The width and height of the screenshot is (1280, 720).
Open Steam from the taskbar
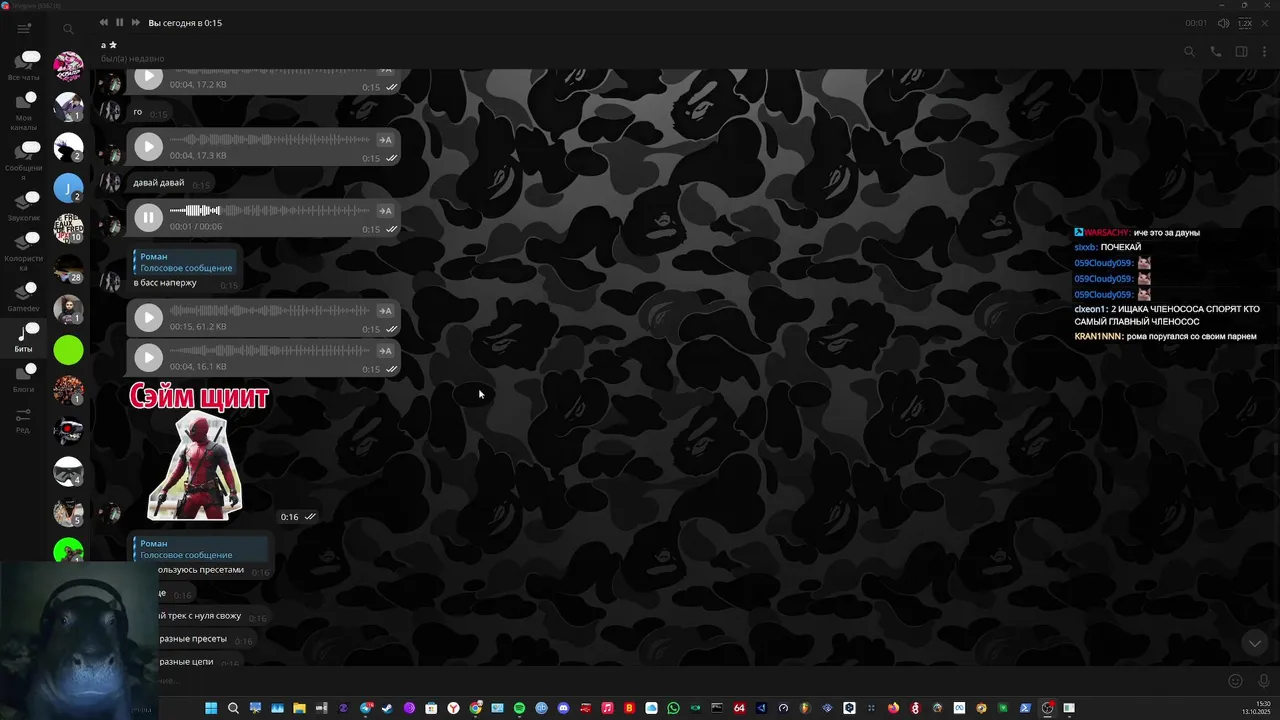pos(387,708)
